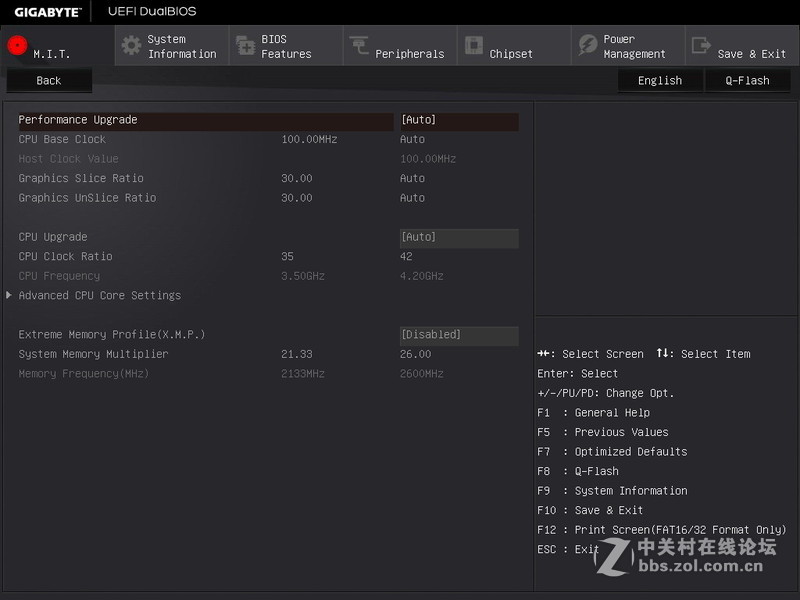Change language with the English button

pos(660,80)
